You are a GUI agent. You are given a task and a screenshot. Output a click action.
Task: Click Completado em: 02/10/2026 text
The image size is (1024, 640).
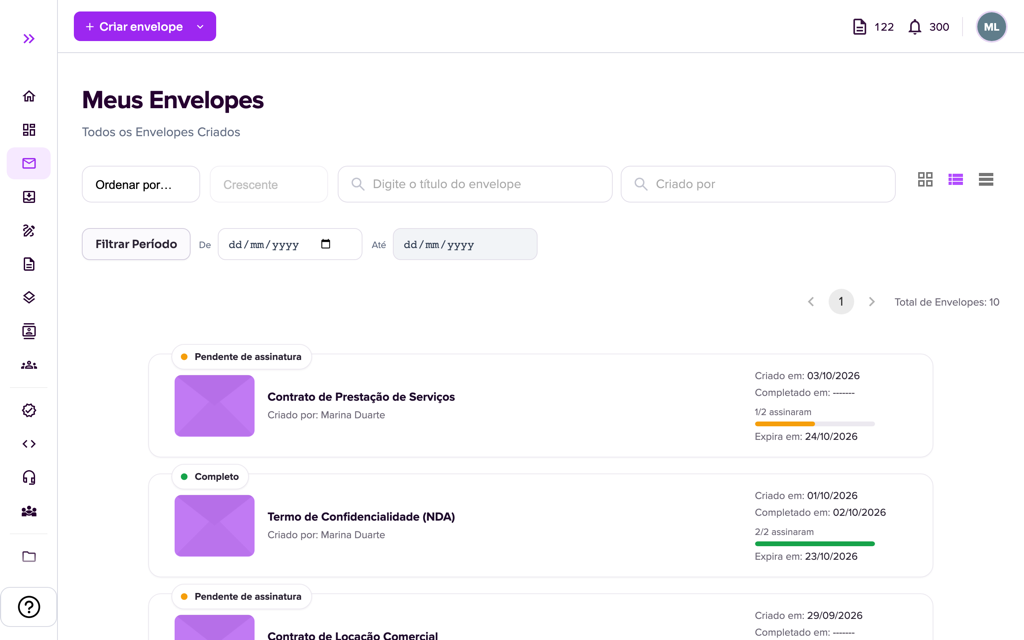point(820,512)
